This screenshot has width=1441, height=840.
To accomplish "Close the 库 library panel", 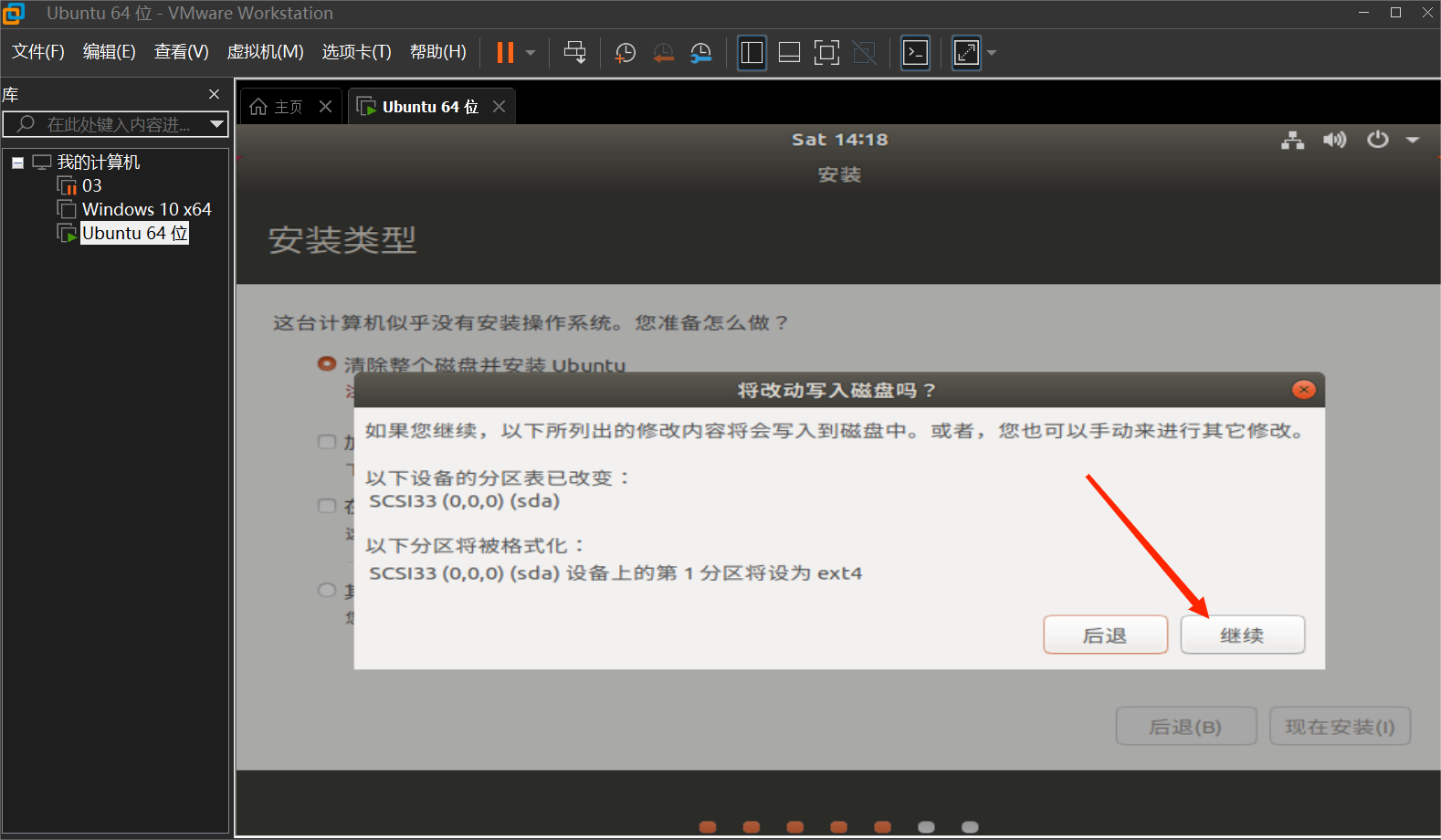I will 215,94.
